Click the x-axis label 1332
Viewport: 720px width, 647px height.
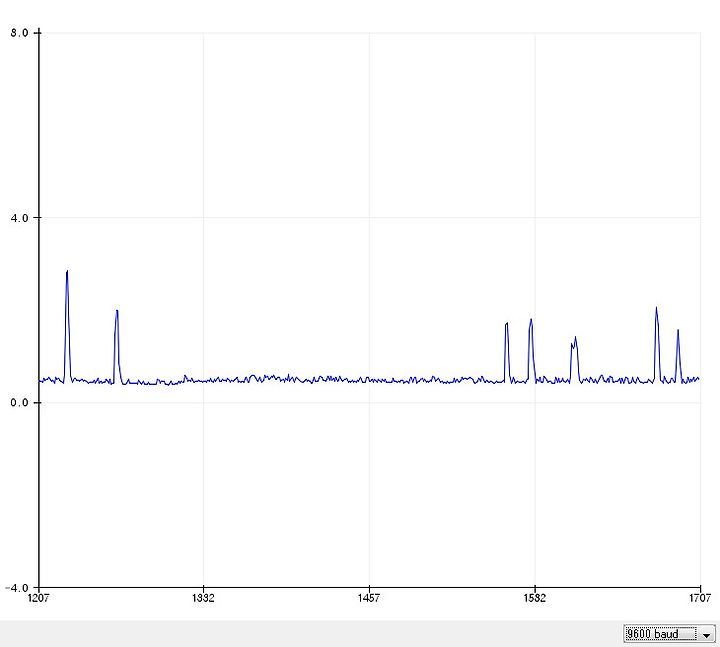[203, 597]
